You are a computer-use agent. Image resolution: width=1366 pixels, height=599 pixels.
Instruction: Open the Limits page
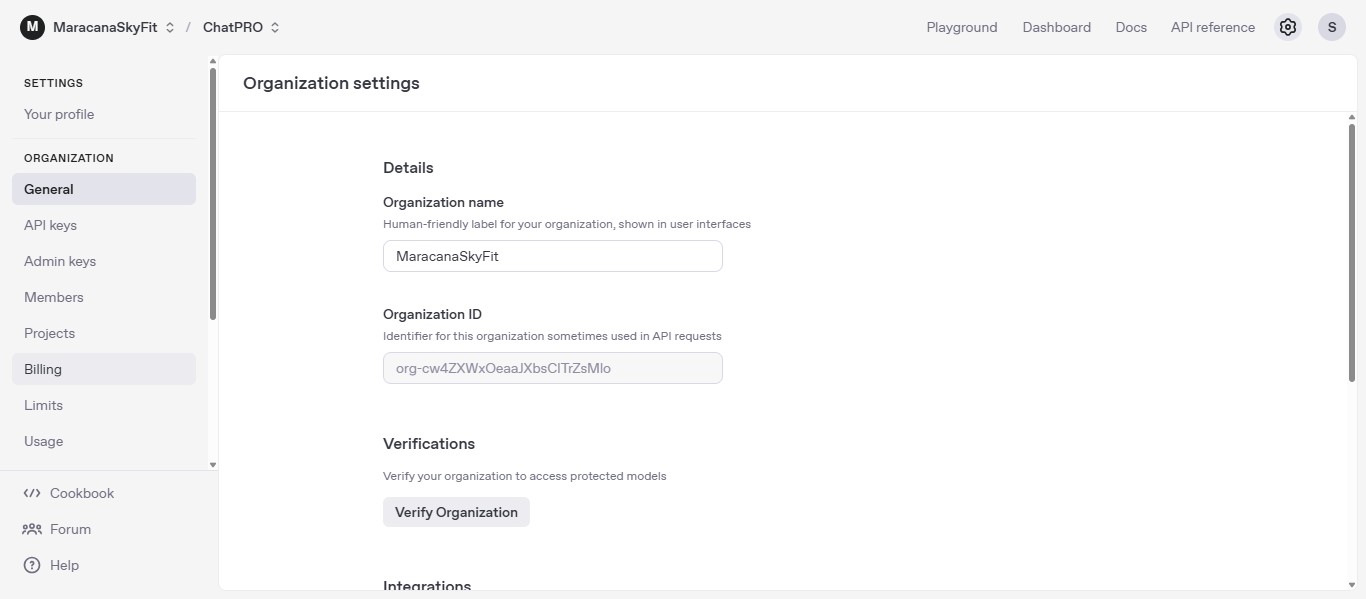click(104, 405)
